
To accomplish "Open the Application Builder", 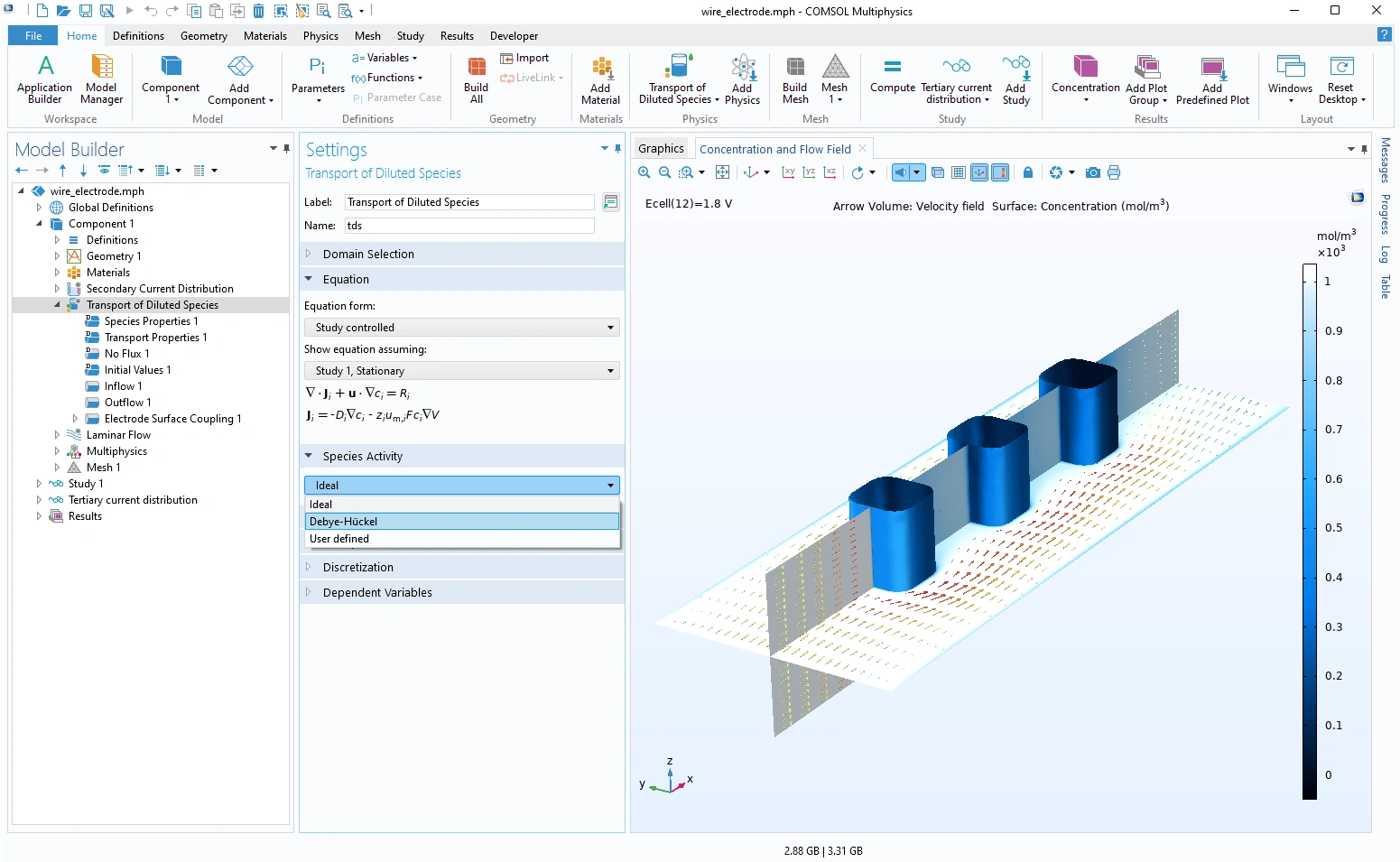I will [44, 79].
